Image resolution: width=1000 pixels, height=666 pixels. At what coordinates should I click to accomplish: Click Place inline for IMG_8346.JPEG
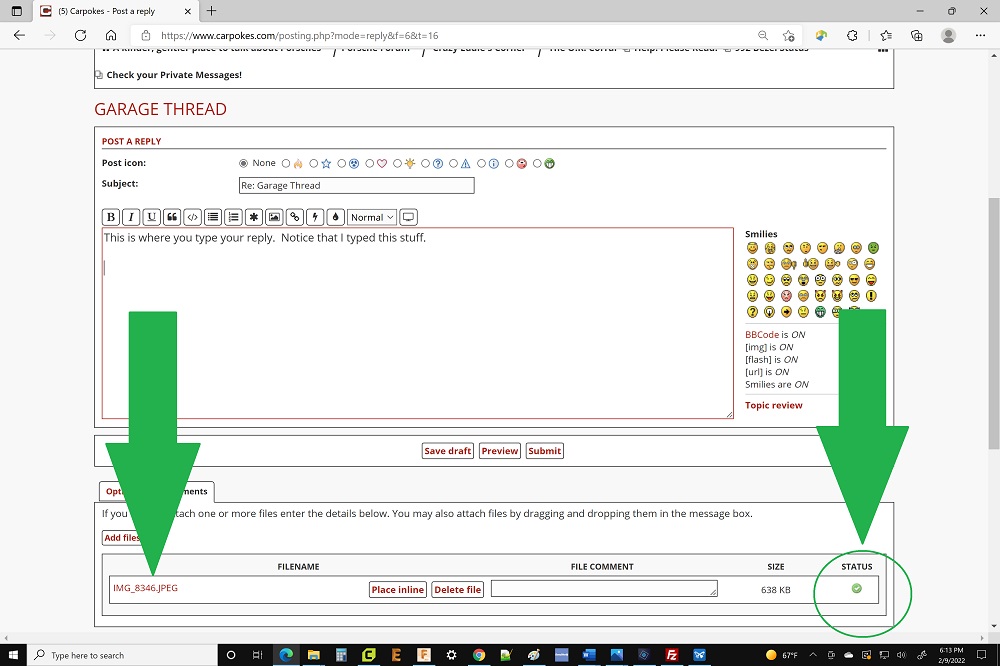[x=398, y=590]
